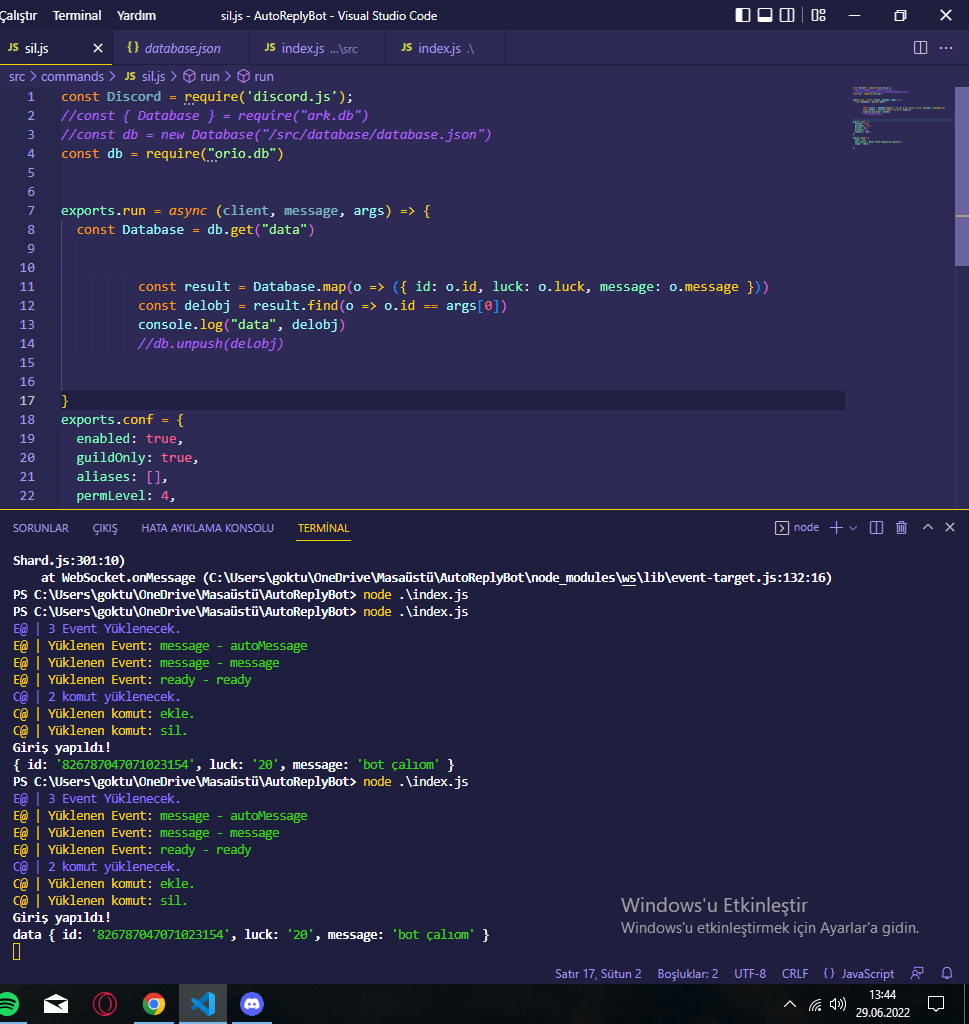The width and height of the screenshot is (969, 1024).
Task: Open Google Chrome from taskbar
Action: coord(154,1004)
